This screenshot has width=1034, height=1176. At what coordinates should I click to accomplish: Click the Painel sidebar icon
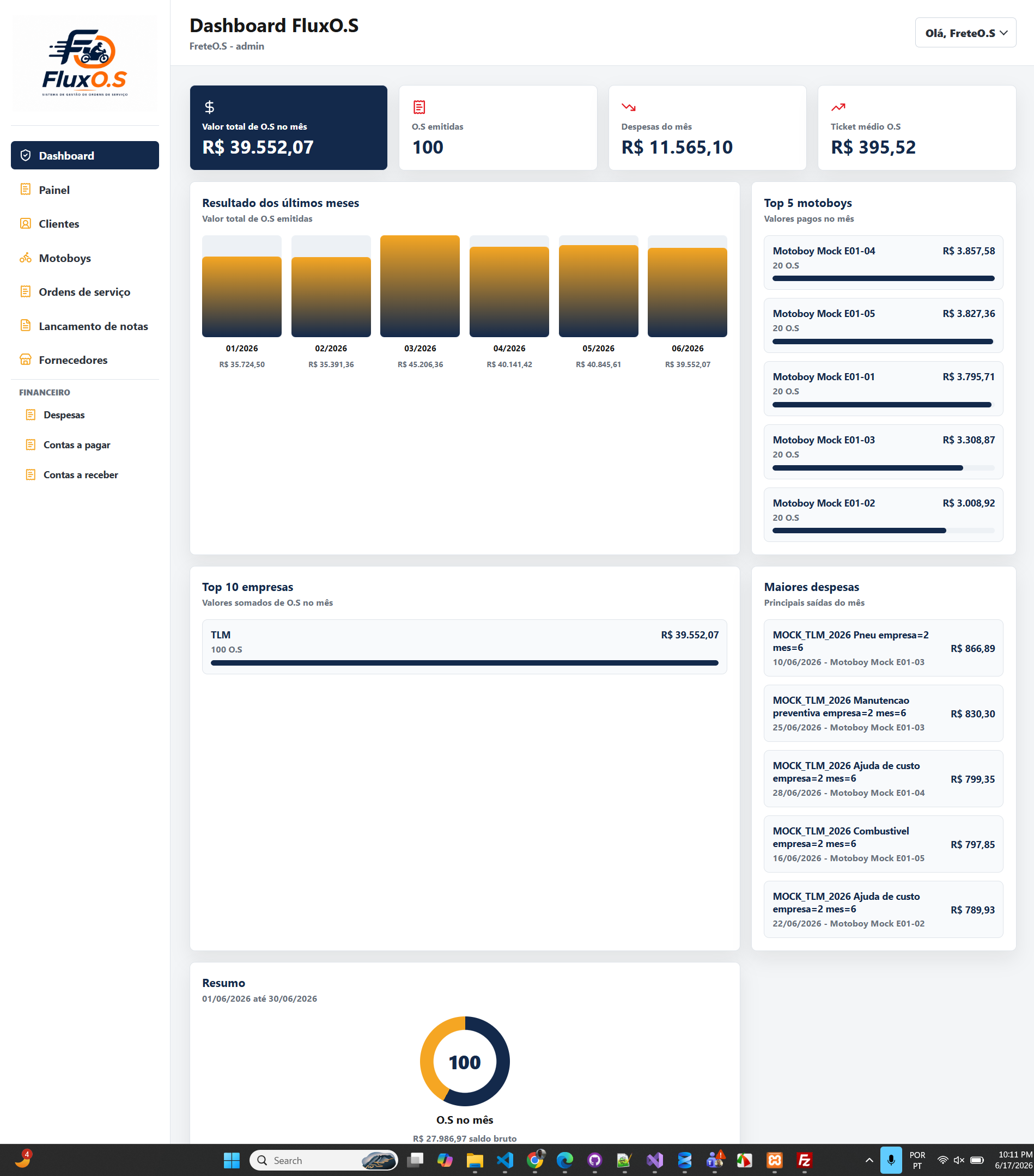pos(25,190)
